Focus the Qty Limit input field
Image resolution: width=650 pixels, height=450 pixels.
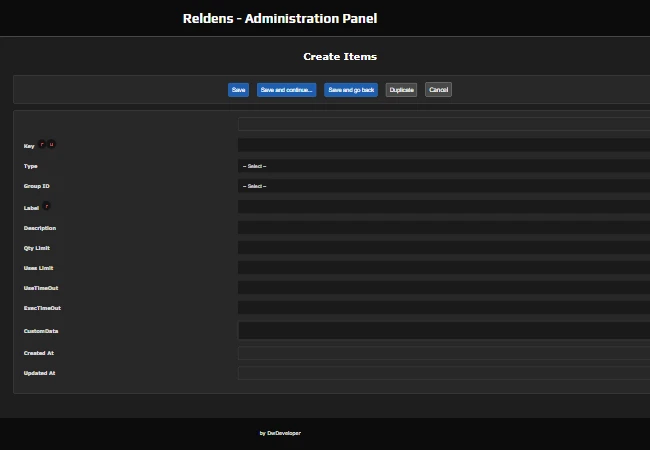[x=444, y=247]
